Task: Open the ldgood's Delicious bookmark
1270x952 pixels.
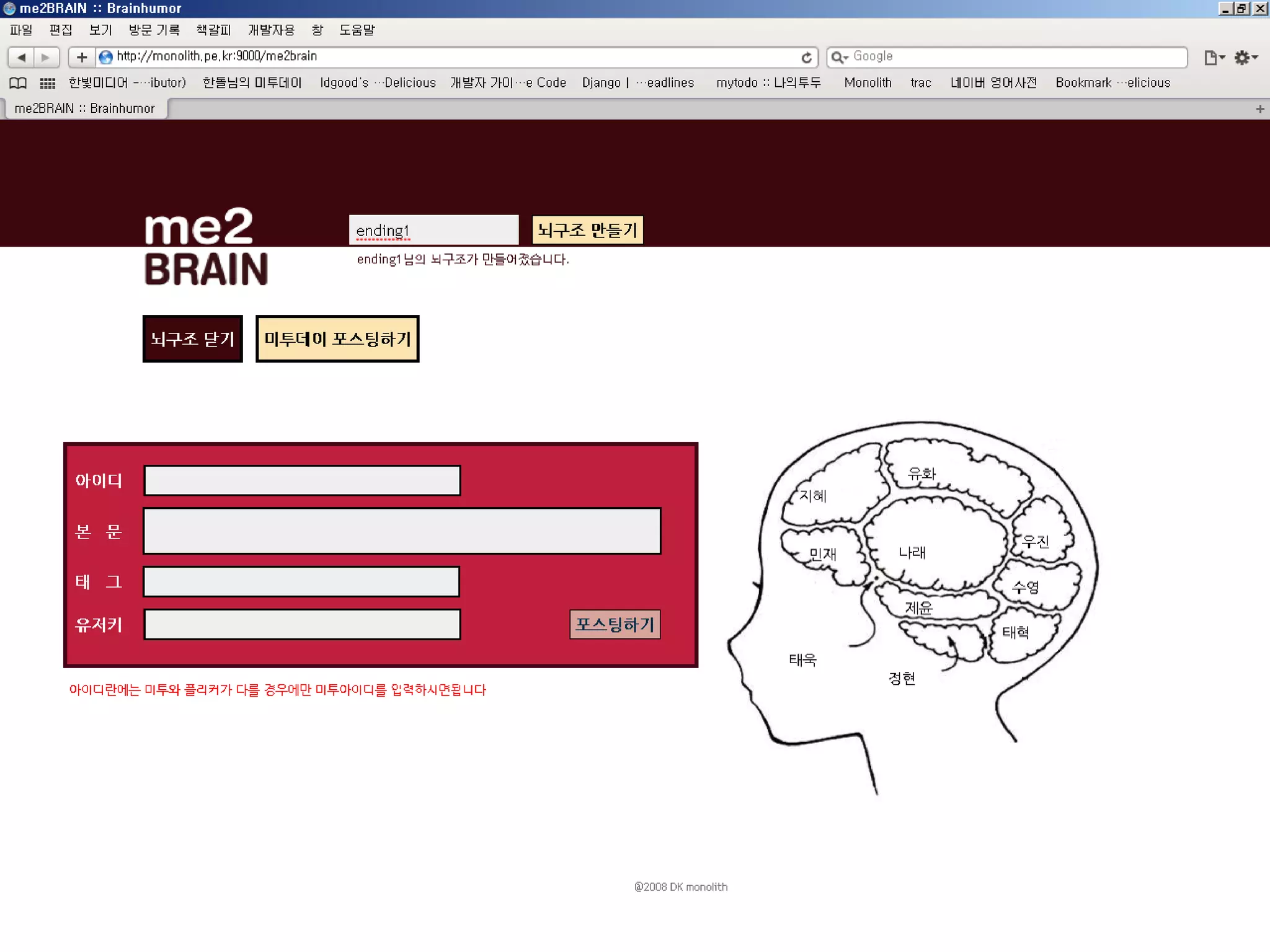Action: coord(378,83)
